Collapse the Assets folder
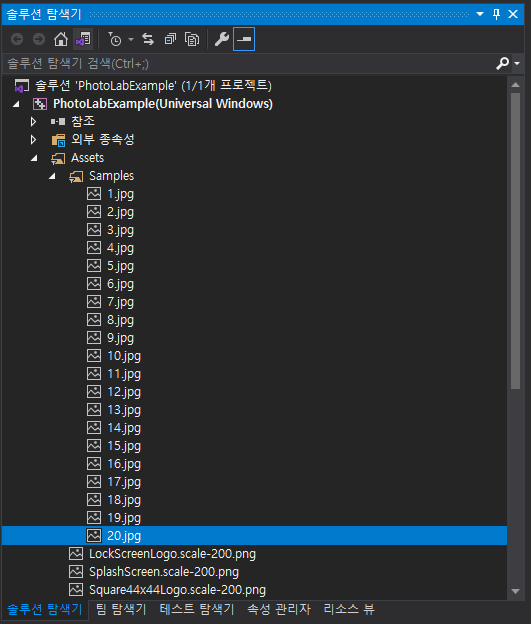The height and width of the screenshot is (624, 531). click(34, 158)
